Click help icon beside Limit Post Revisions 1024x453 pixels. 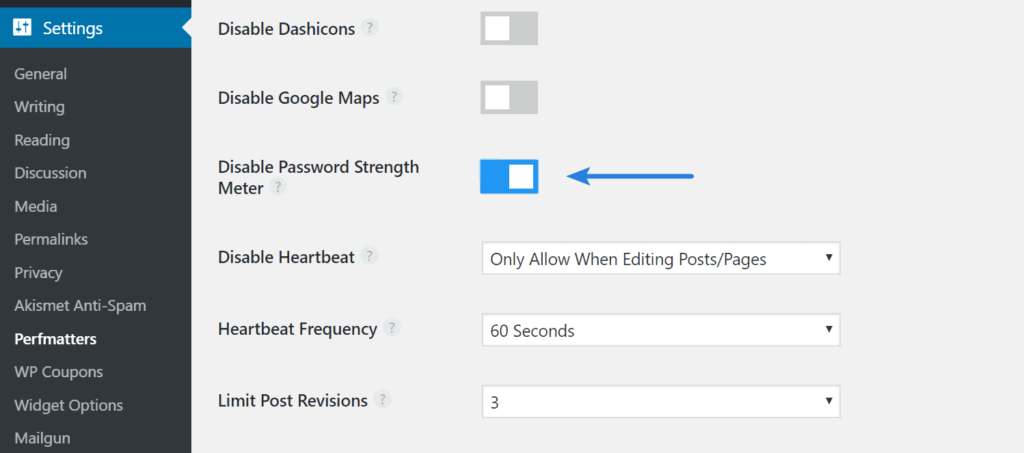click(x=383, y=400)
